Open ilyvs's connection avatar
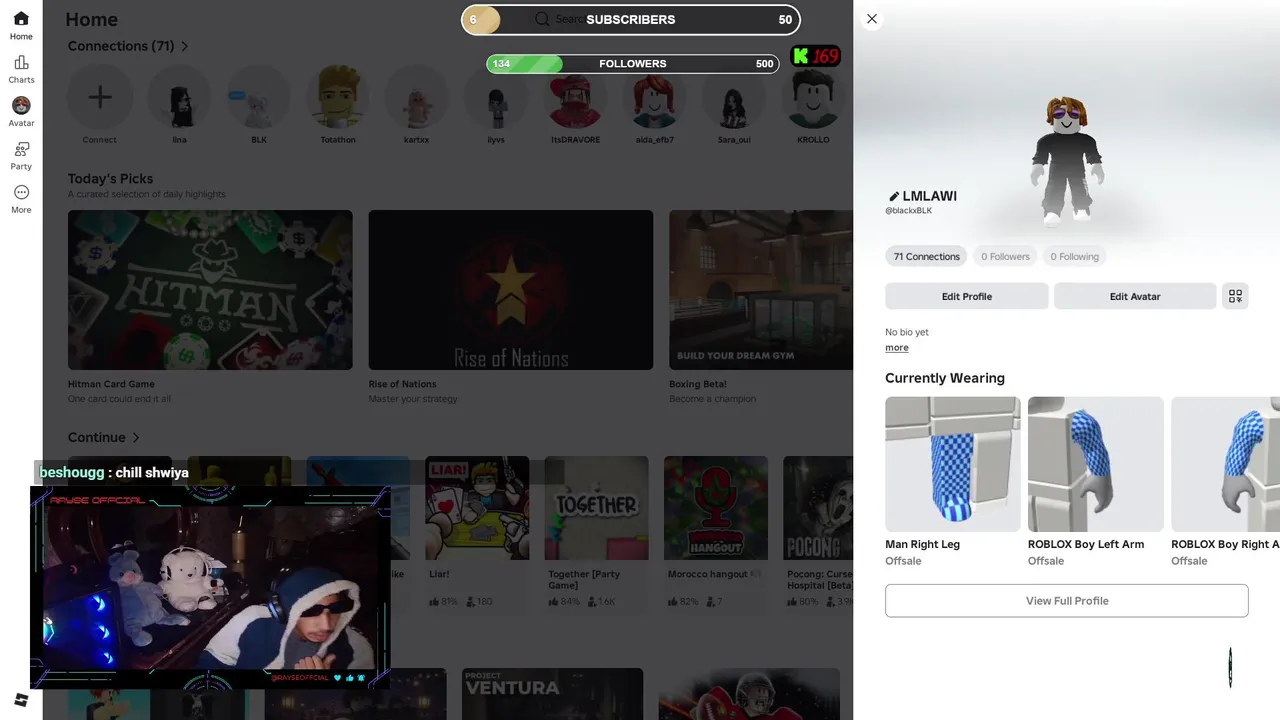Image resolution: width=1280 pixels, height=720 pixels. tap(496, 98)
